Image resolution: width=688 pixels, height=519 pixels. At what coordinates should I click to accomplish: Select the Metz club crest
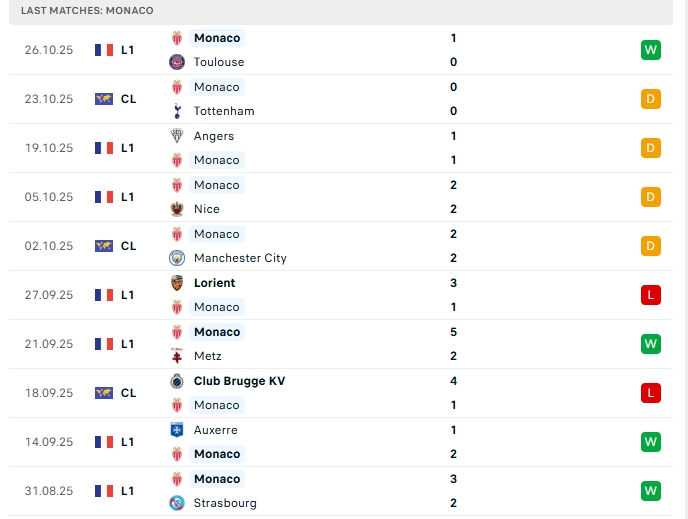177,356
